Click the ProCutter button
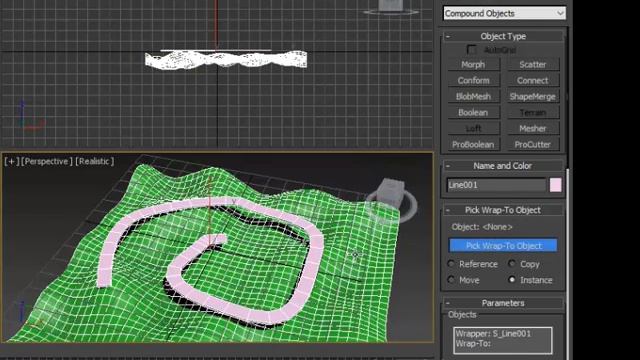 (x=533, y=144)
